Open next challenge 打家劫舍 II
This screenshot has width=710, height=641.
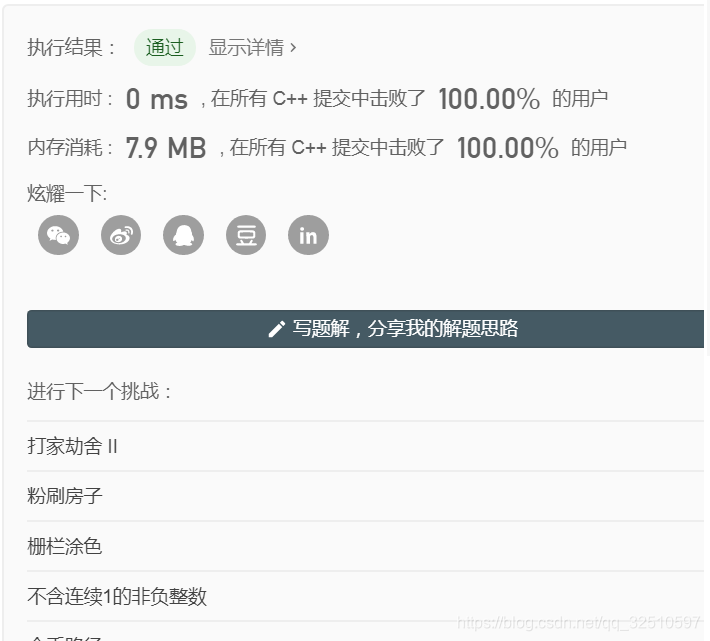72,446
